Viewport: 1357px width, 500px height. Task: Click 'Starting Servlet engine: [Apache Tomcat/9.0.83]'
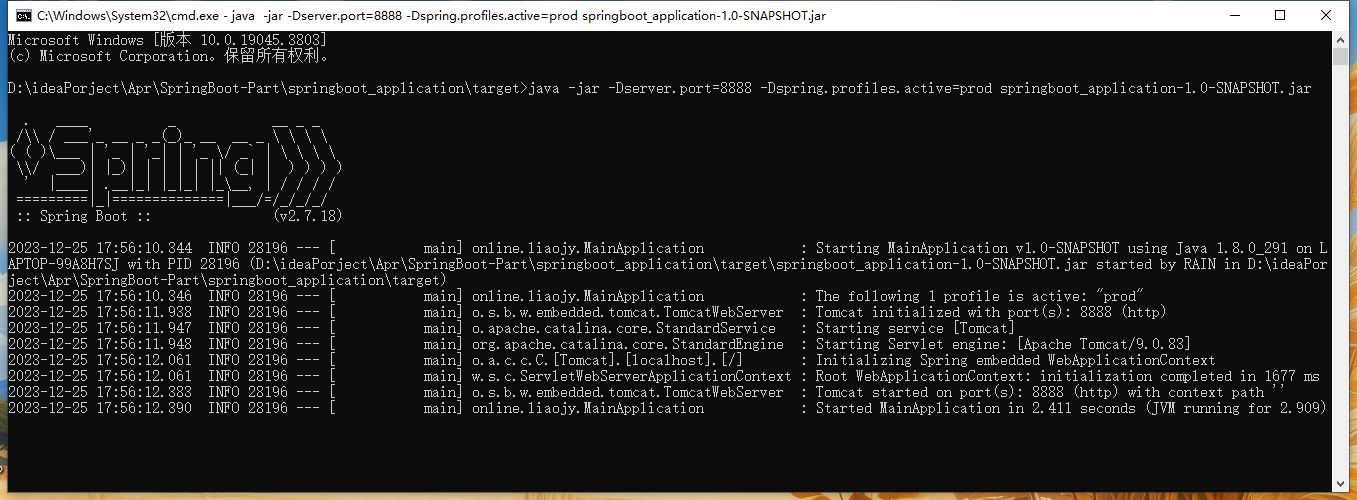[x=1003, y=344]
